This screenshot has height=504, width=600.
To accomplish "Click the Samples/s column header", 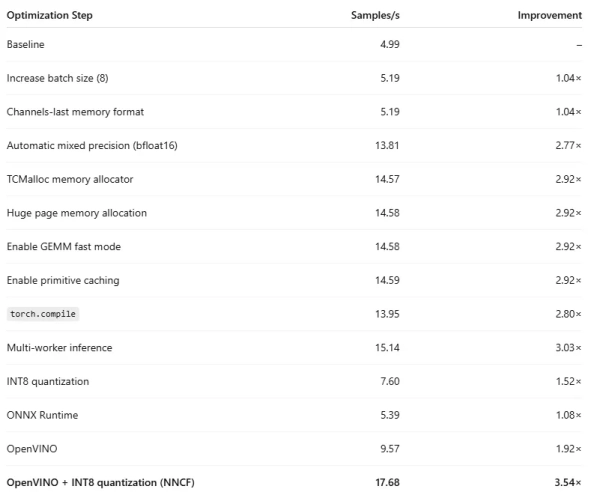I will [376, 16].
